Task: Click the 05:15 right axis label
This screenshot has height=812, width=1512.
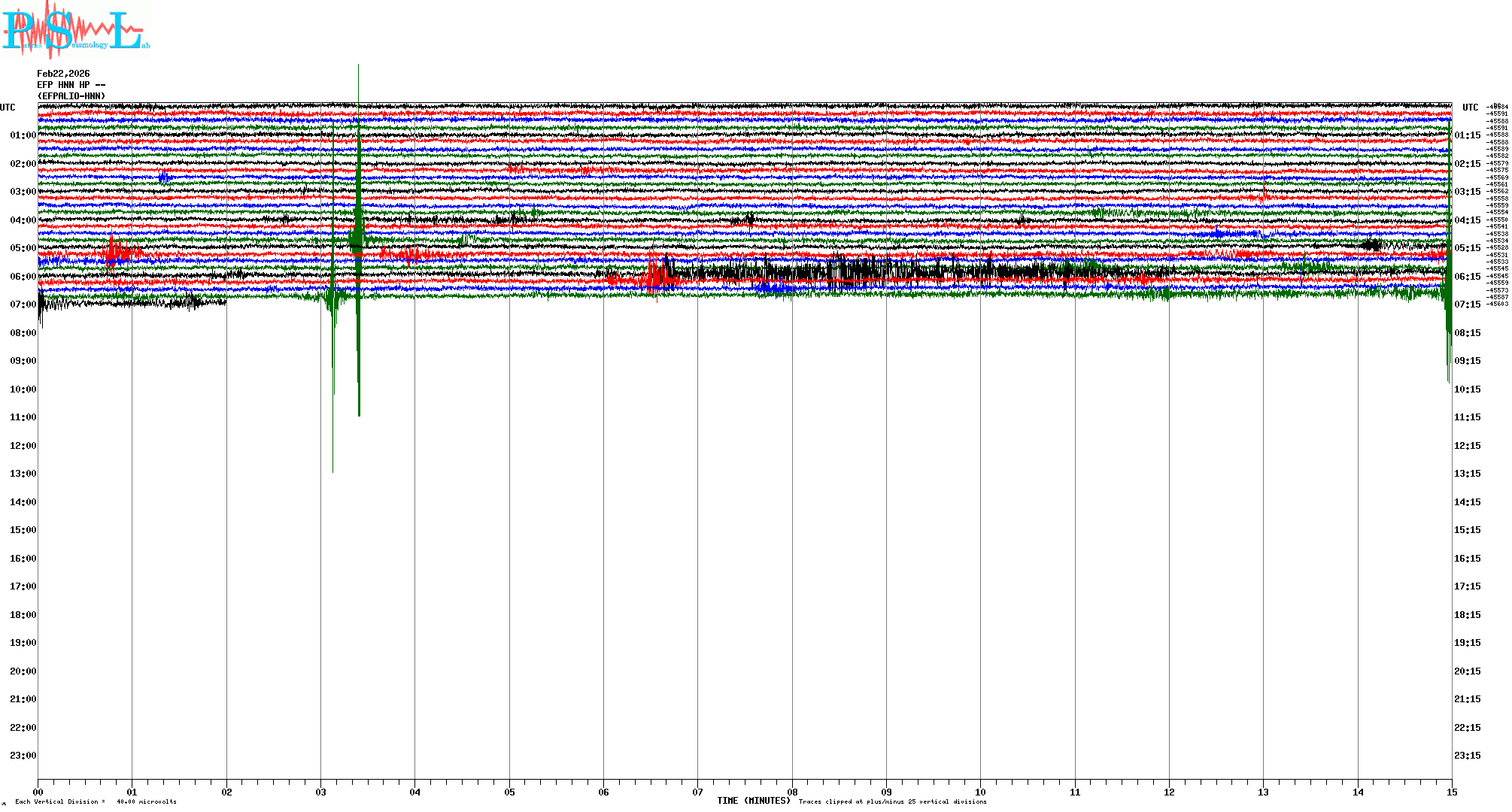Action: 1467,248
